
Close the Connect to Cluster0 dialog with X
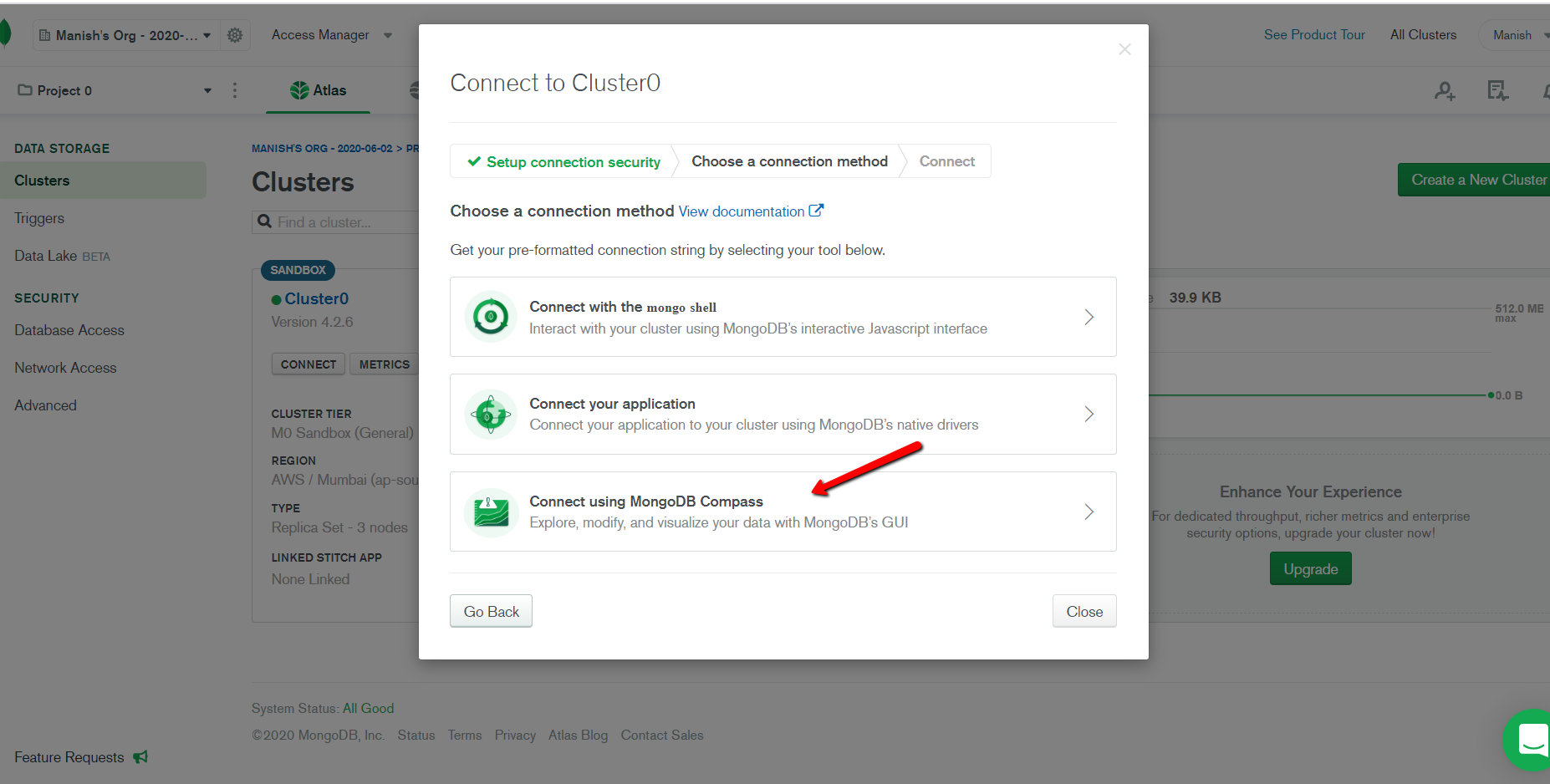pos(1124,49)
